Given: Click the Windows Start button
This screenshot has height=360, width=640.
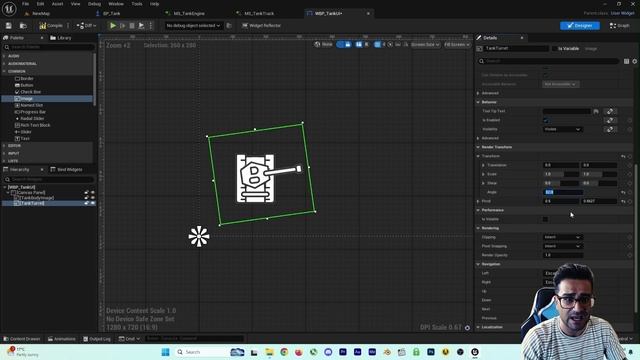Looking at the screenshot, I should [x=165, y=352].
